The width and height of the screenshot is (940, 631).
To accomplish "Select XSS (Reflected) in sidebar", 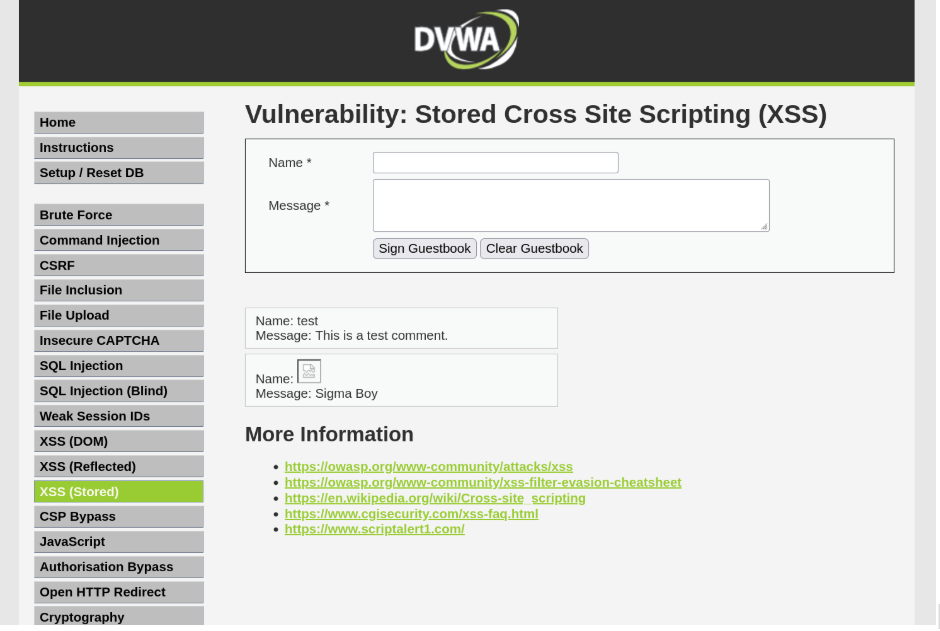I will coord(118,466).
